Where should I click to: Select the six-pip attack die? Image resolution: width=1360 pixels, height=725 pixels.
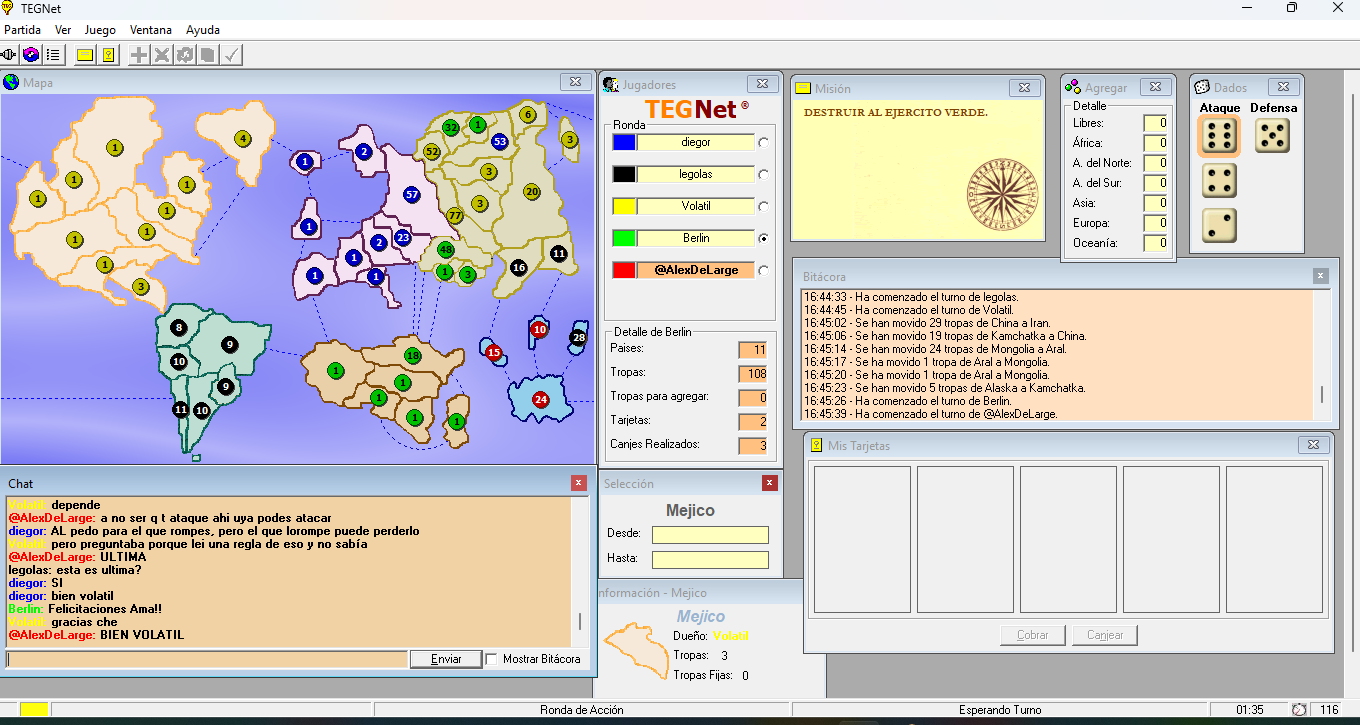pos(1219,136)
